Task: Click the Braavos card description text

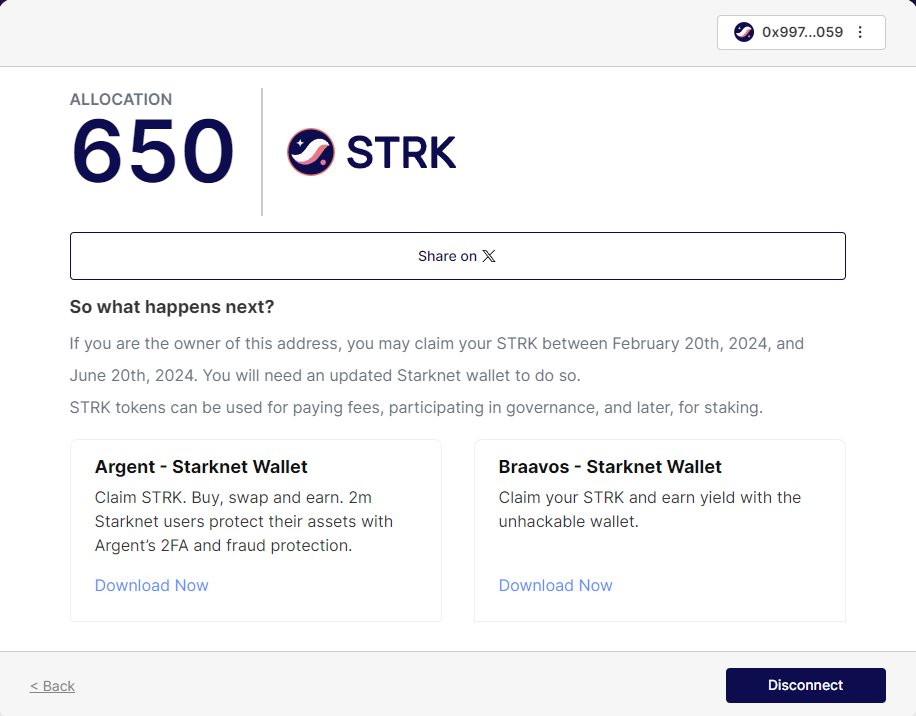Action: pyautogui.click(x=650, y=509)
